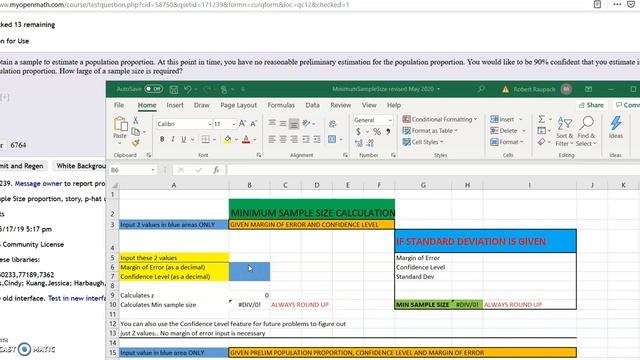The height and width of the screenshot is (360, 640).
Task: Follow the Message owner link in the browser
Action: pyautogui.click(x=38, y=184)
